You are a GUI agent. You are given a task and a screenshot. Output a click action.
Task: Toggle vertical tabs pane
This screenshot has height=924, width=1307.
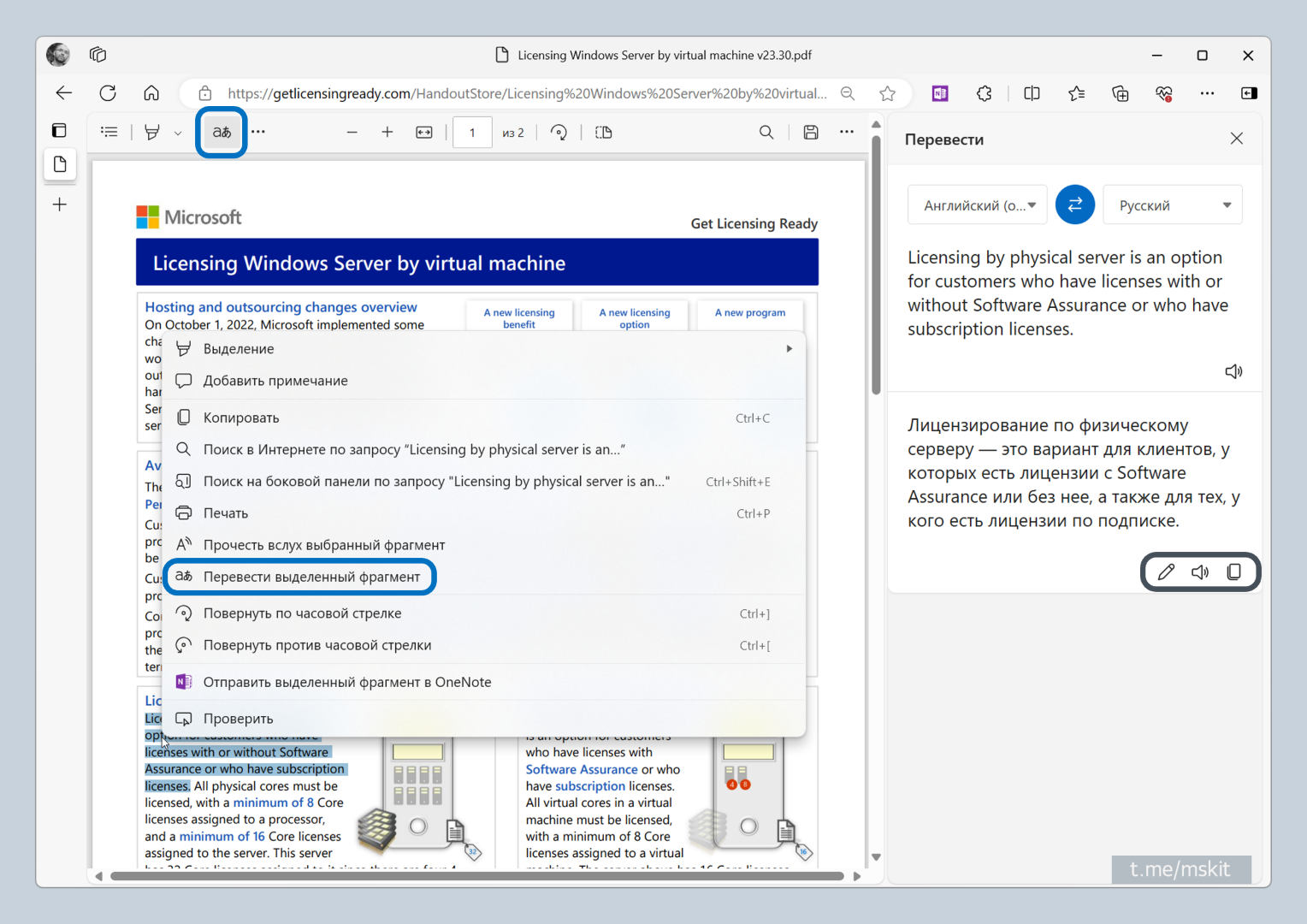click(59, 130)
